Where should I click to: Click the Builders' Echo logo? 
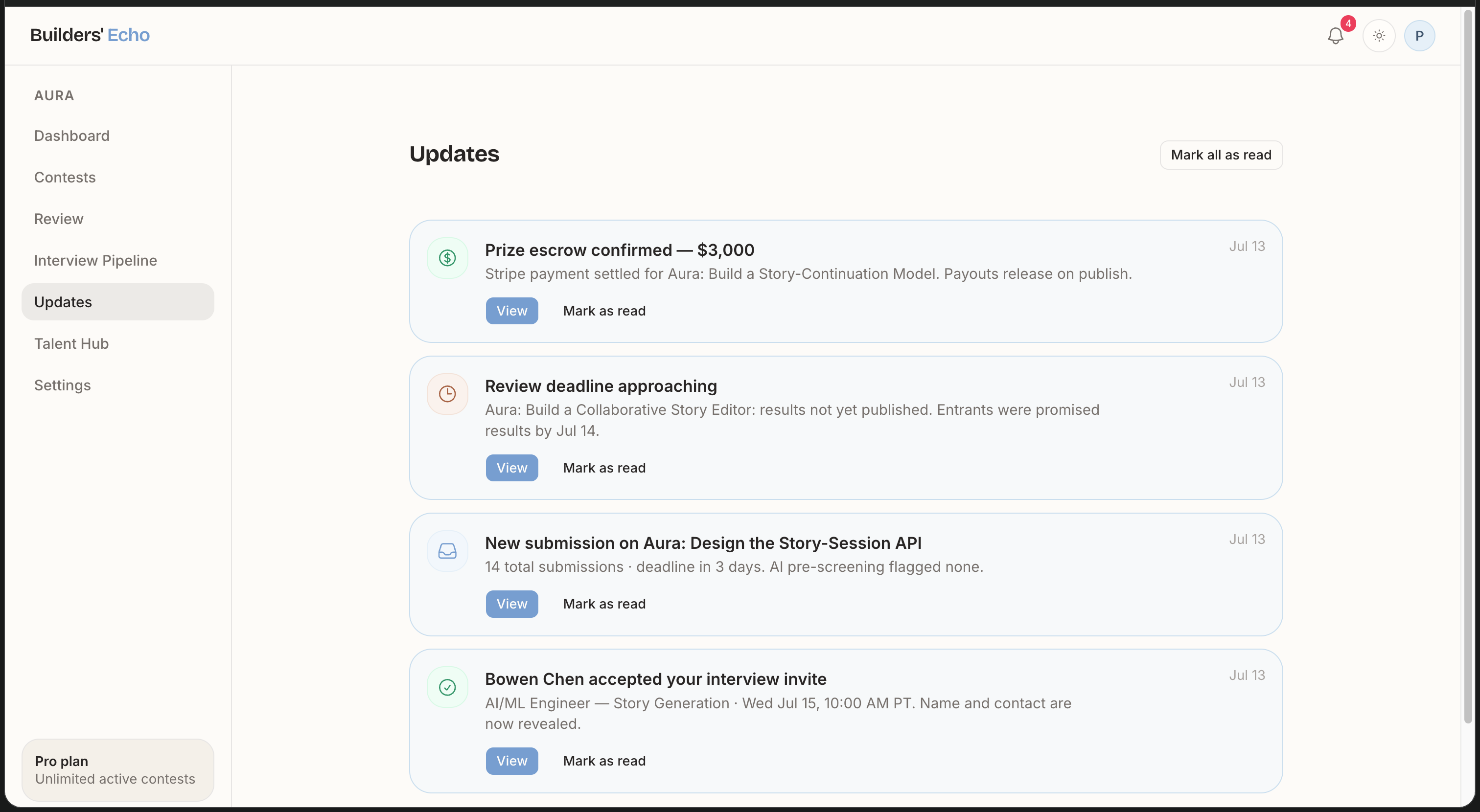pyautogui.click(x=90, y=35)
